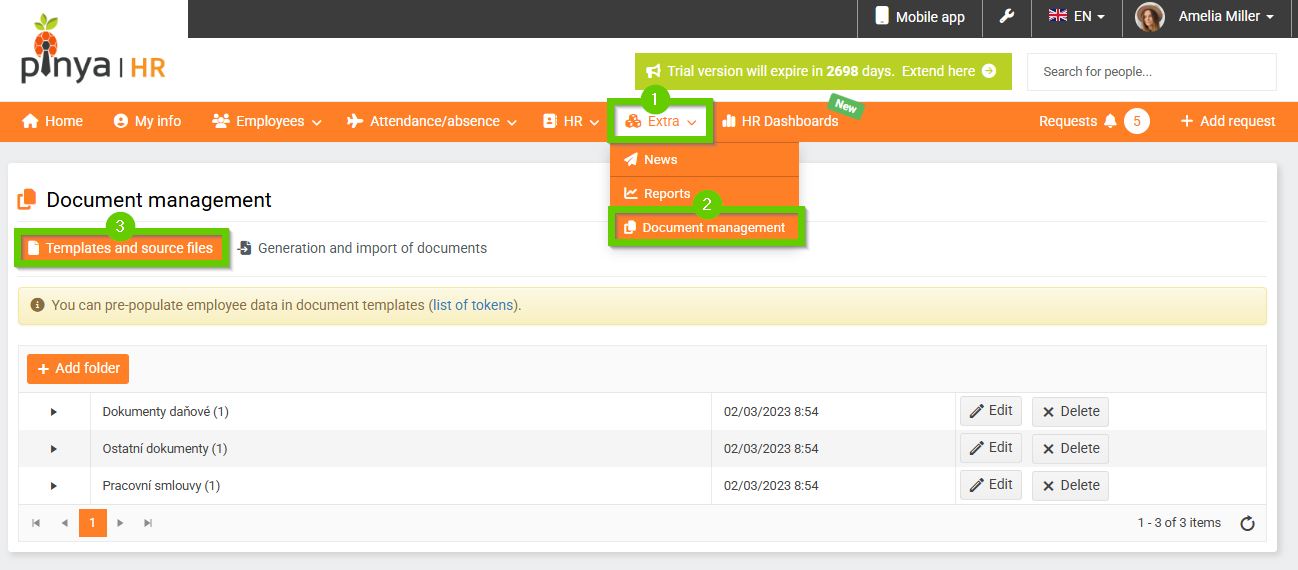This screenshot has height=570, width=1298.
Task: Click the Employees people icon
Action: click(x=221, y=121)
